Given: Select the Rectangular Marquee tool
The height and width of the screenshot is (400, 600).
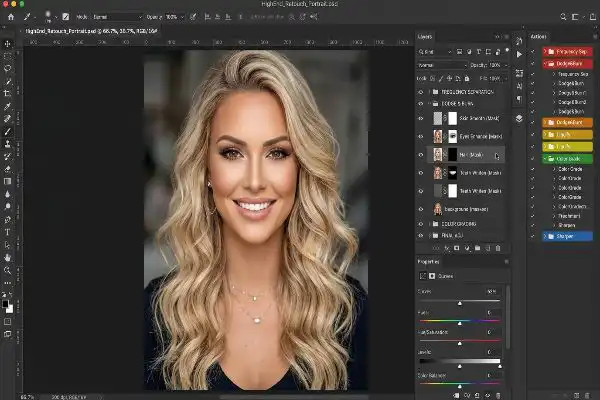Looking at the screenshot, I should 7,56.
